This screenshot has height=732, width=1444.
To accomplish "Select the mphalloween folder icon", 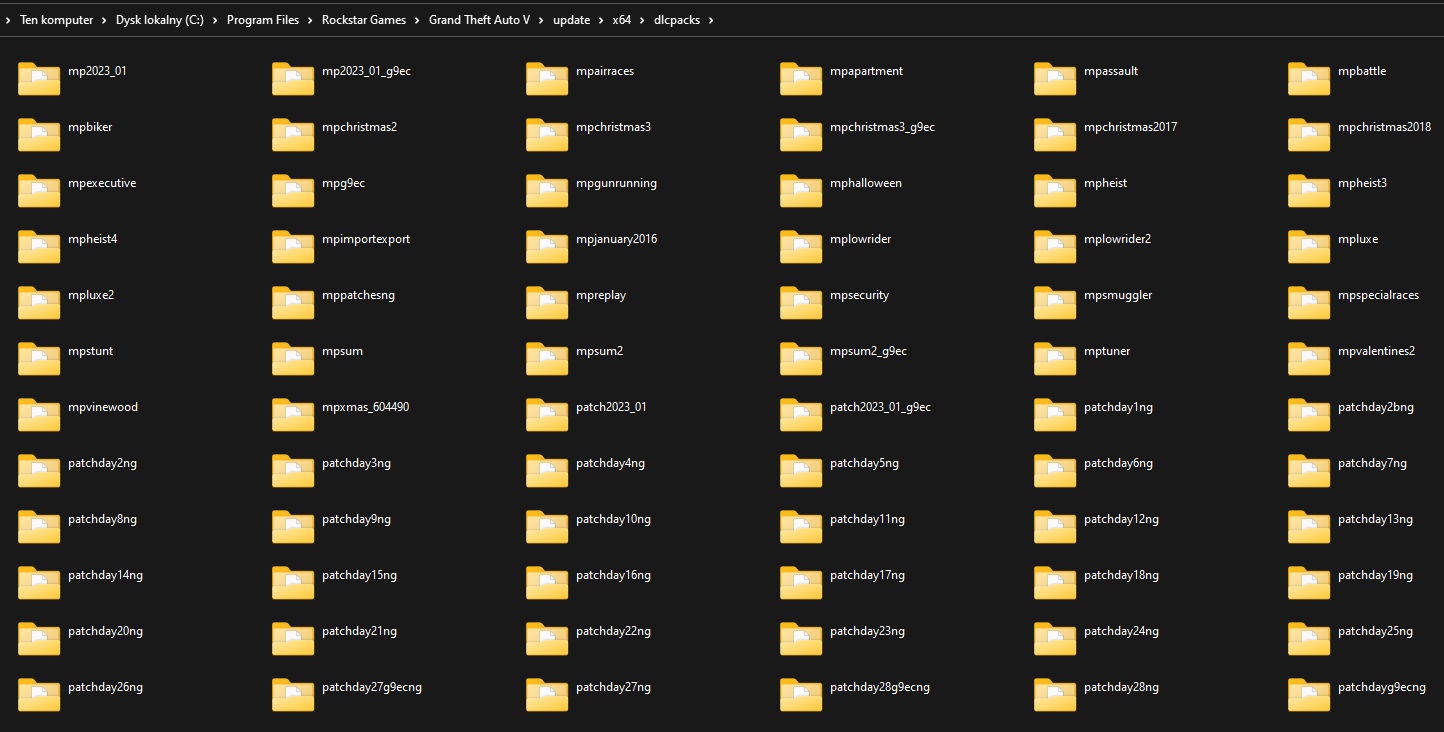I will tap(801, 191).
